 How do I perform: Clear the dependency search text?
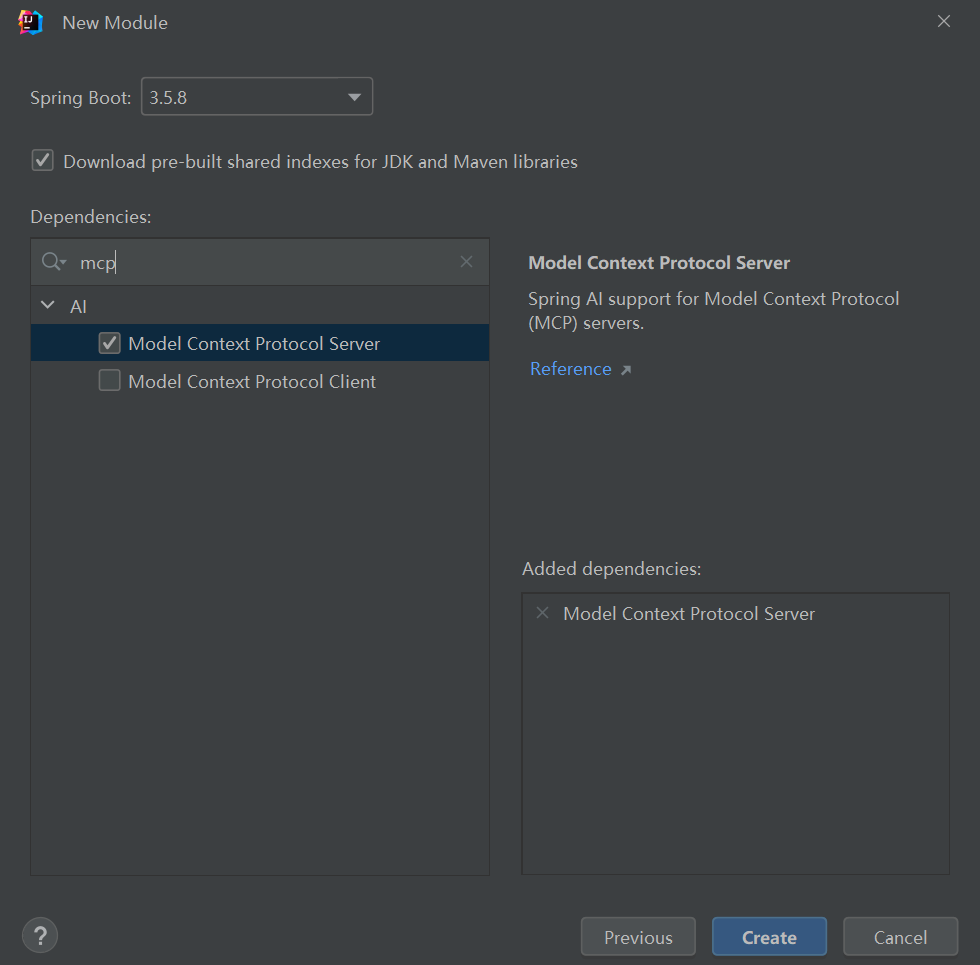[466, 262]
